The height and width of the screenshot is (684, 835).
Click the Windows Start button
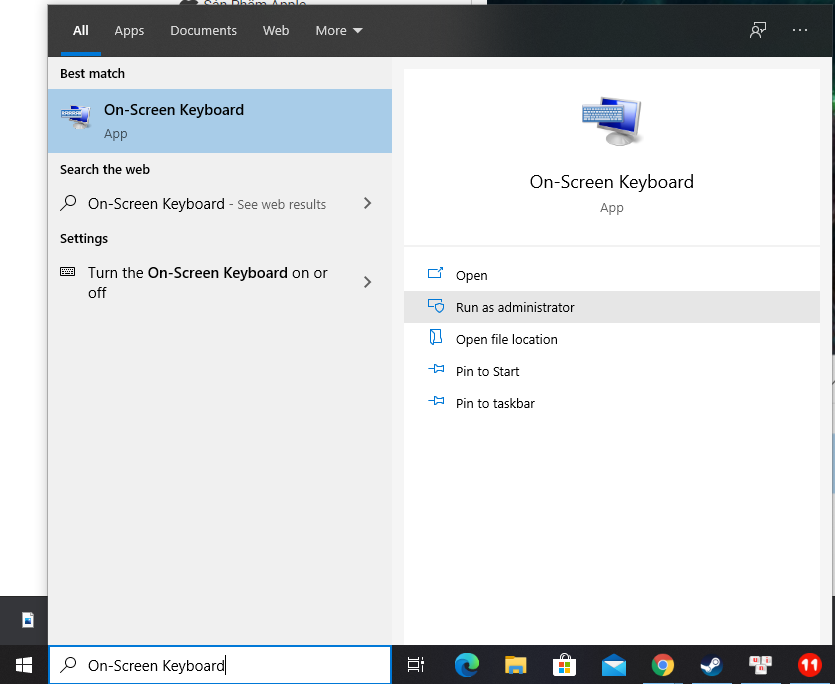point(23,665)
